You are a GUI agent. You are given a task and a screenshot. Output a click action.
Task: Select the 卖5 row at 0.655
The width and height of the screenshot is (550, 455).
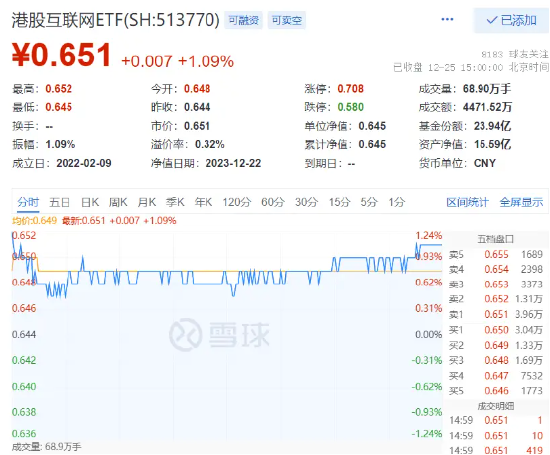tap(496, 255)
